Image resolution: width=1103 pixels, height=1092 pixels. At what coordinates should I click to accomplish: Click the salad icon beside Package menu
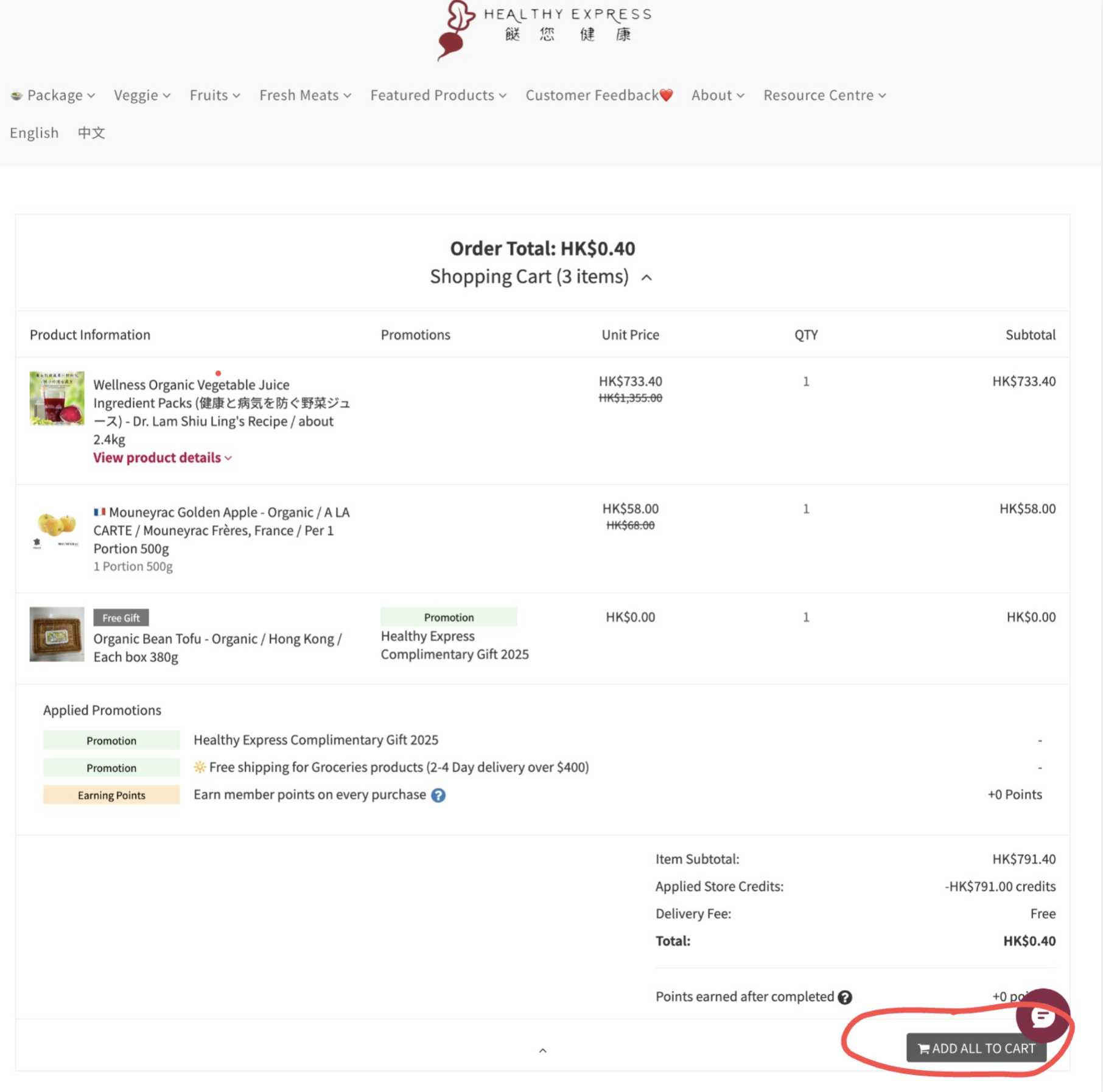[x=16, y=95]
